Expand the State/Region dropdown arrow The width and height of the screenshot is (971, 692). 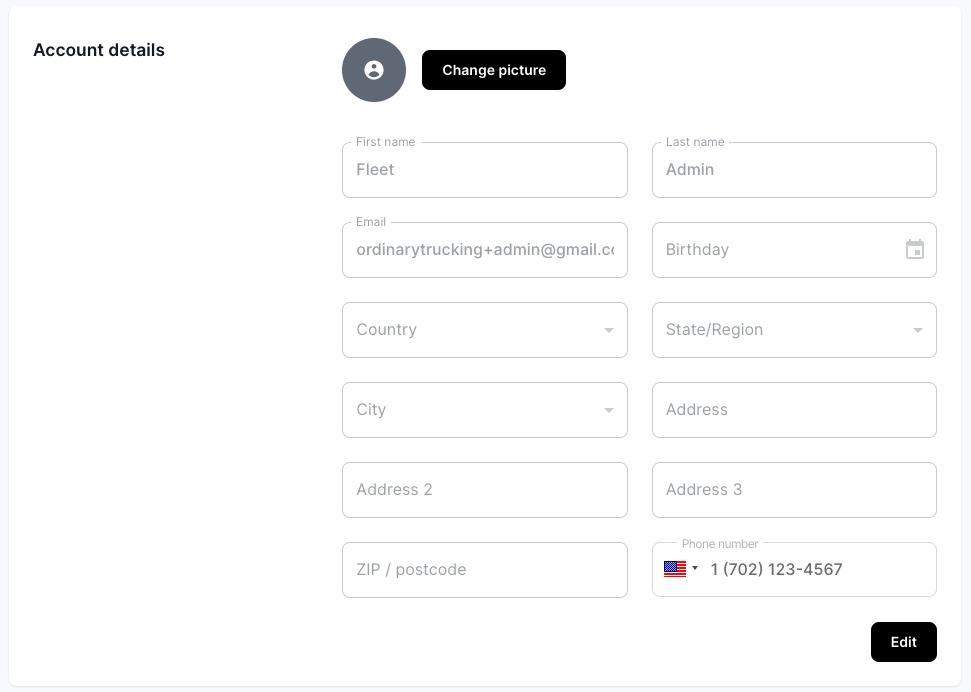tap(918, 330)
